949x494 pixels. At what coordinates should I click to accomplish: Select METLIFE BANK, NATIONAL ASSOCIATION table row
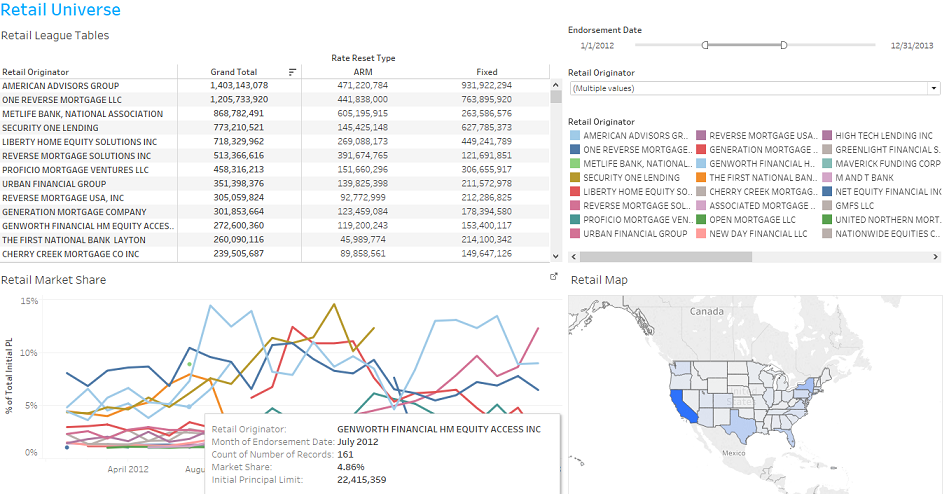click(x=275, y=113)
